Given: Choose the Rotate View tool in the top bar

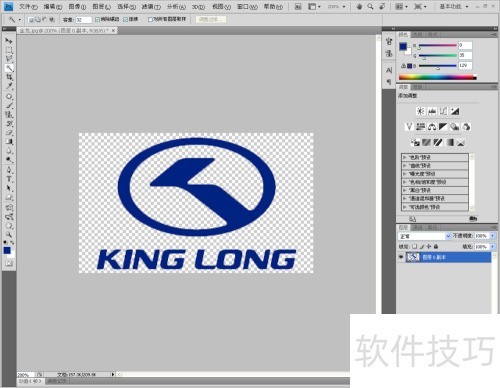Looking at the screenshot, I should pyautogui.click(x=383, y=6).
